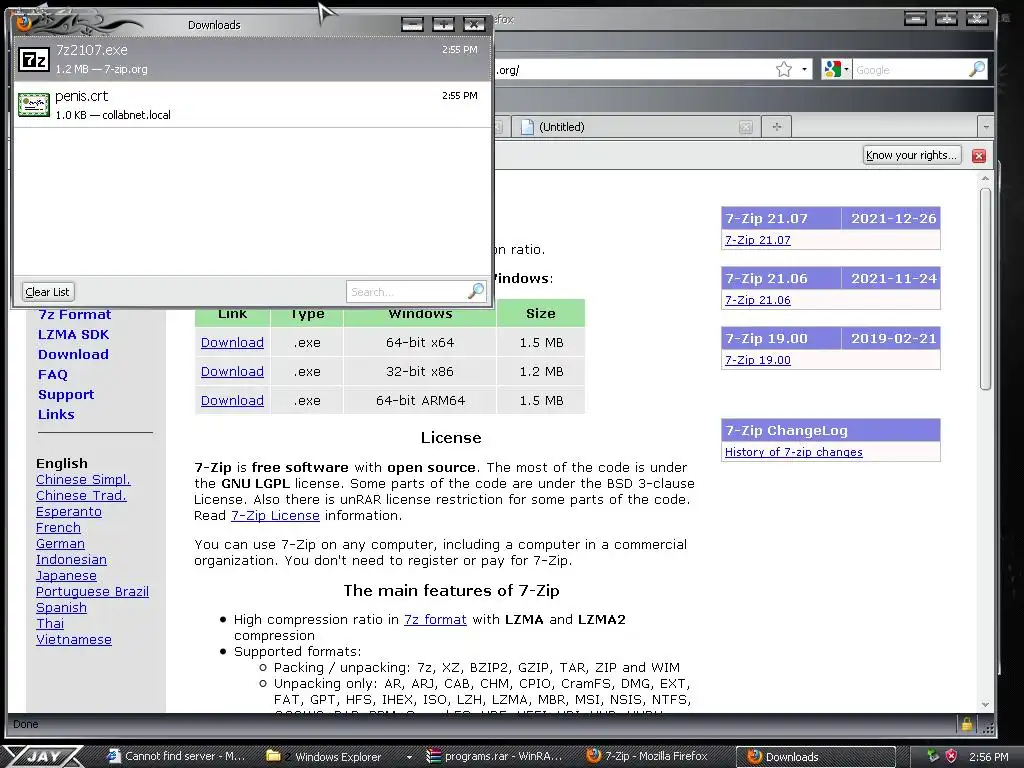
Task: Click the scrollbar up arrow
Action: pos(985,178)
